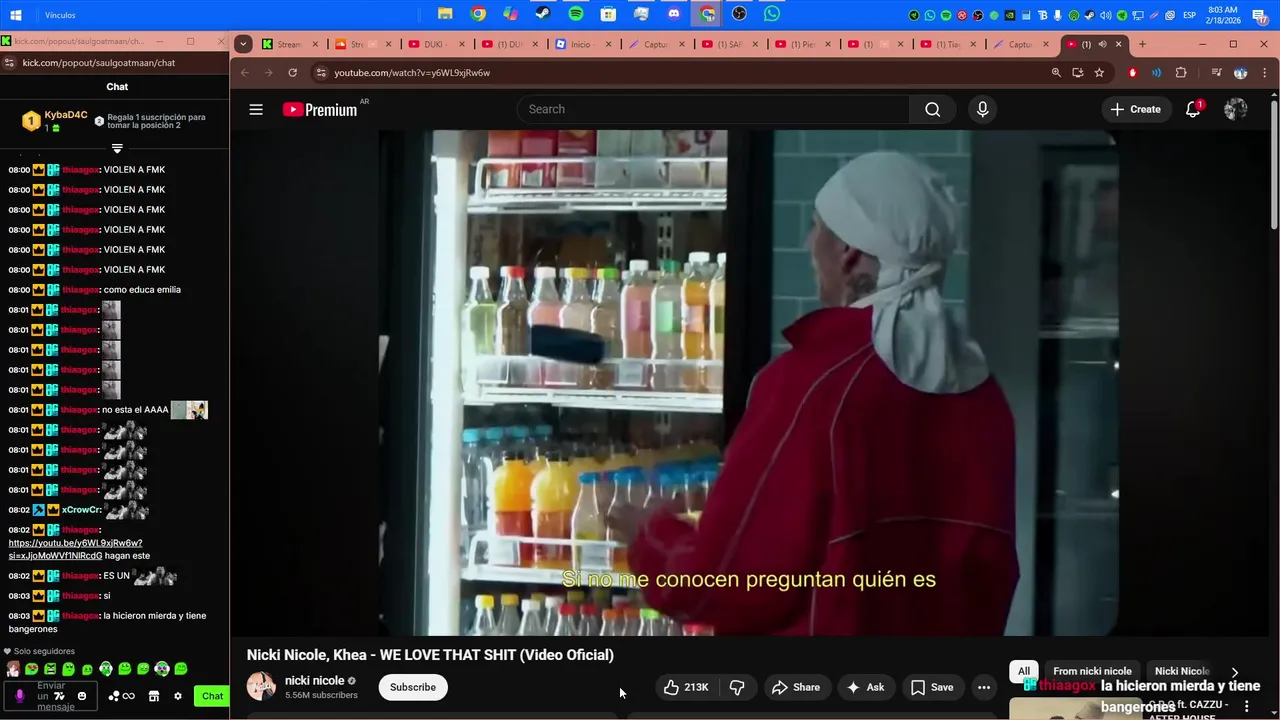The image size is (1280, 720).
Task: Open YouTube account avatar menu
Action: coord(1236,110)
